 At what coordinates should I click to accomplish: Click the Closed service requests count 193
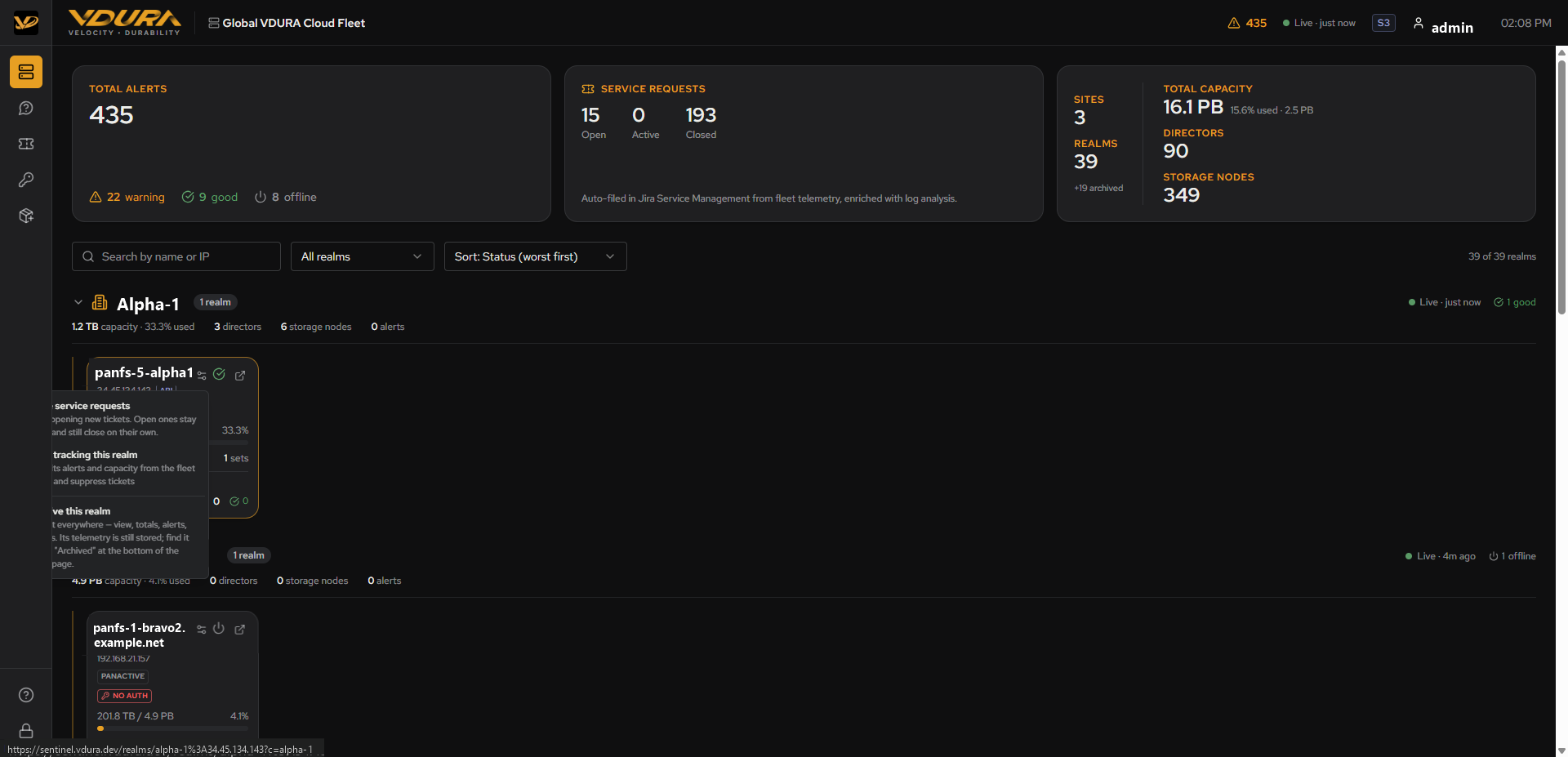701,115
